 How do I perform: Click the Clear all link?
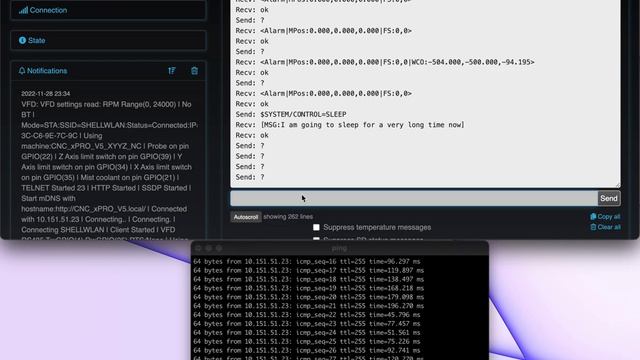pos(605,227)
